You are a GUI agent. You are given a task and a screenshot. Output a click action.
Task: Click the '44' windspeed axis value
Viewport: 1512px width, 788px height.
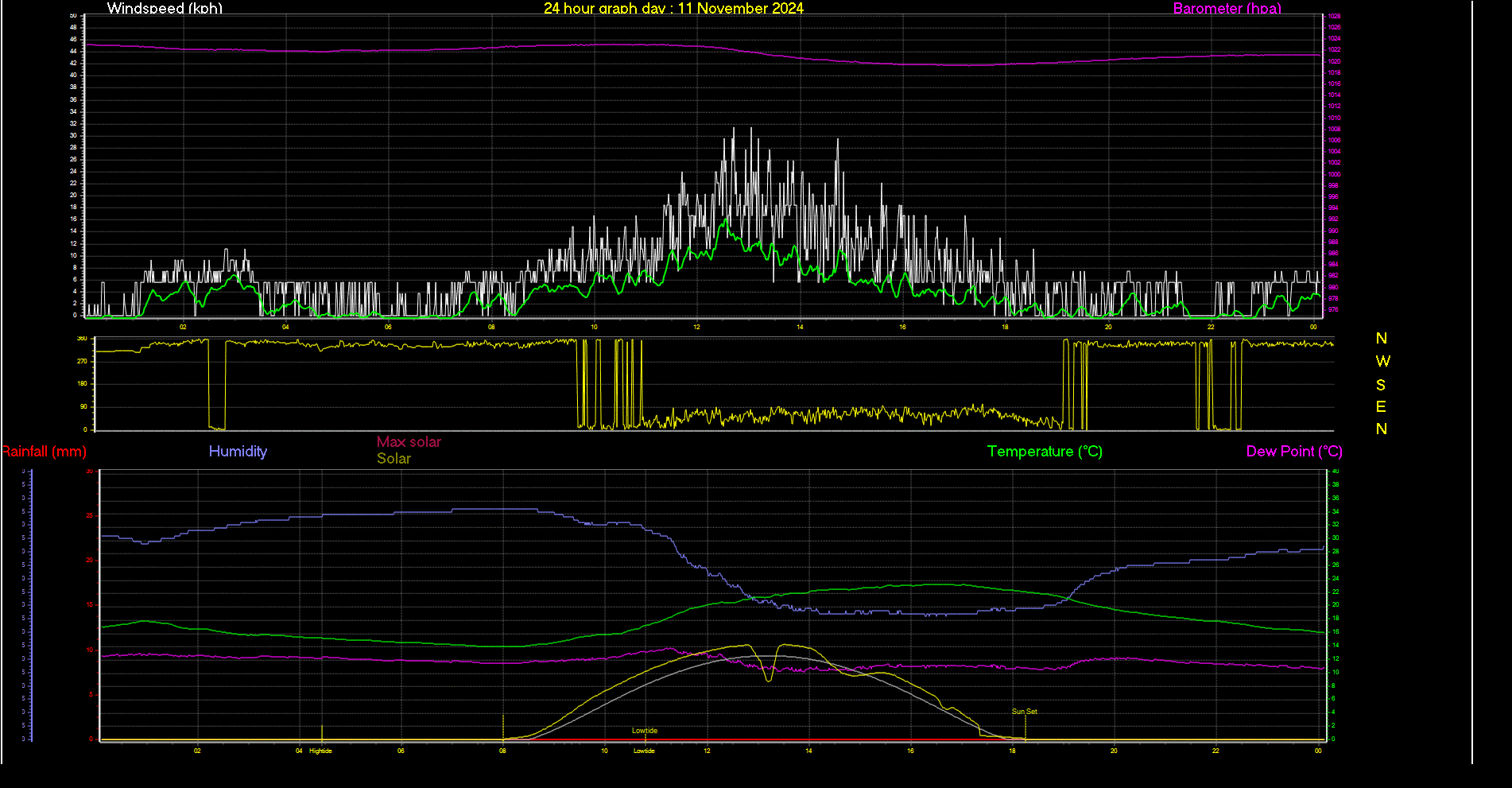coord(74,51)
